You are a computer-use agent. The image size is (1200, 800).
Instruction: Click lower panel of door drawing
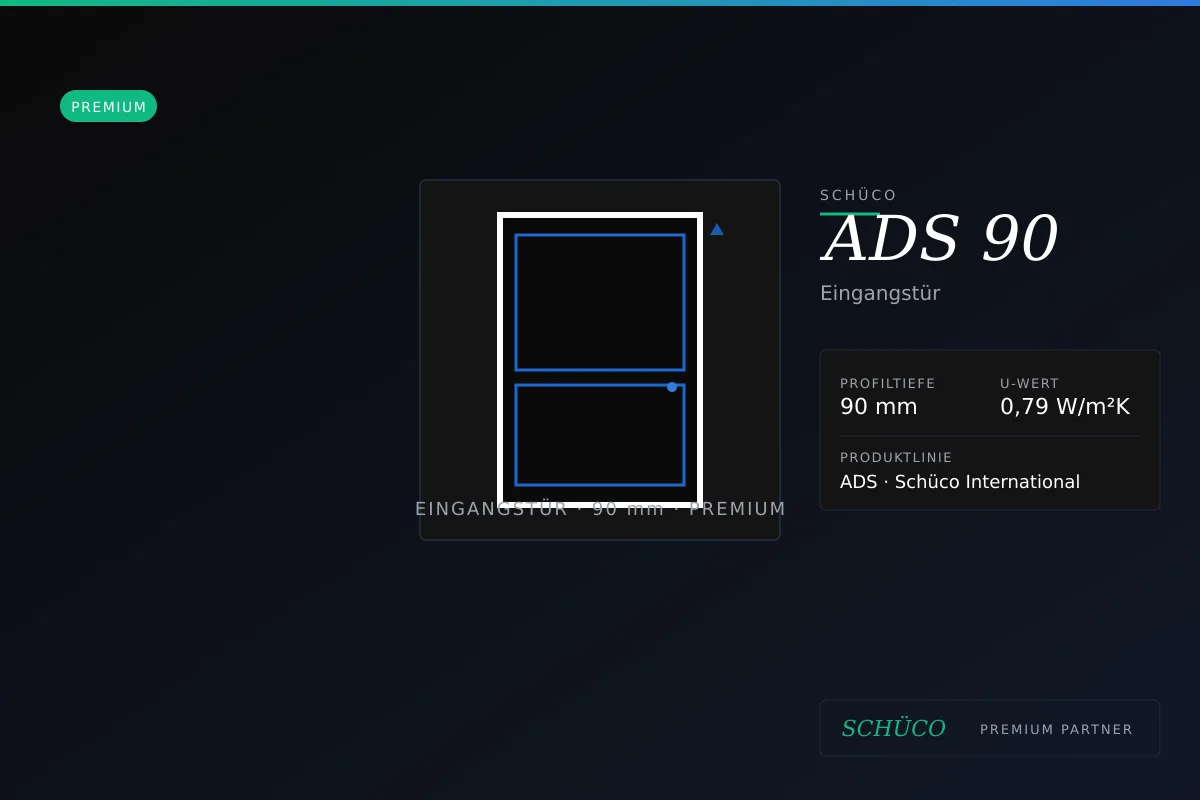[600, 435]
